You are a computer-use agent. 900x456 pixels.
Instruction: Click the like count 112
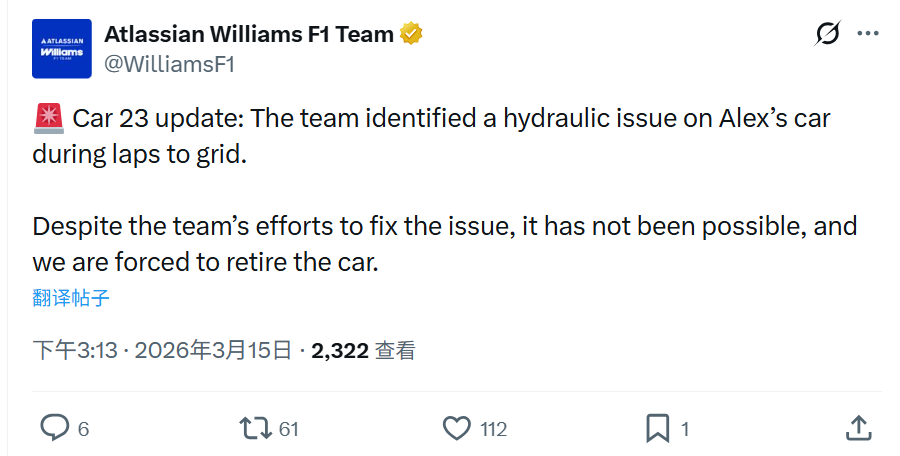(x=494, y=429)
